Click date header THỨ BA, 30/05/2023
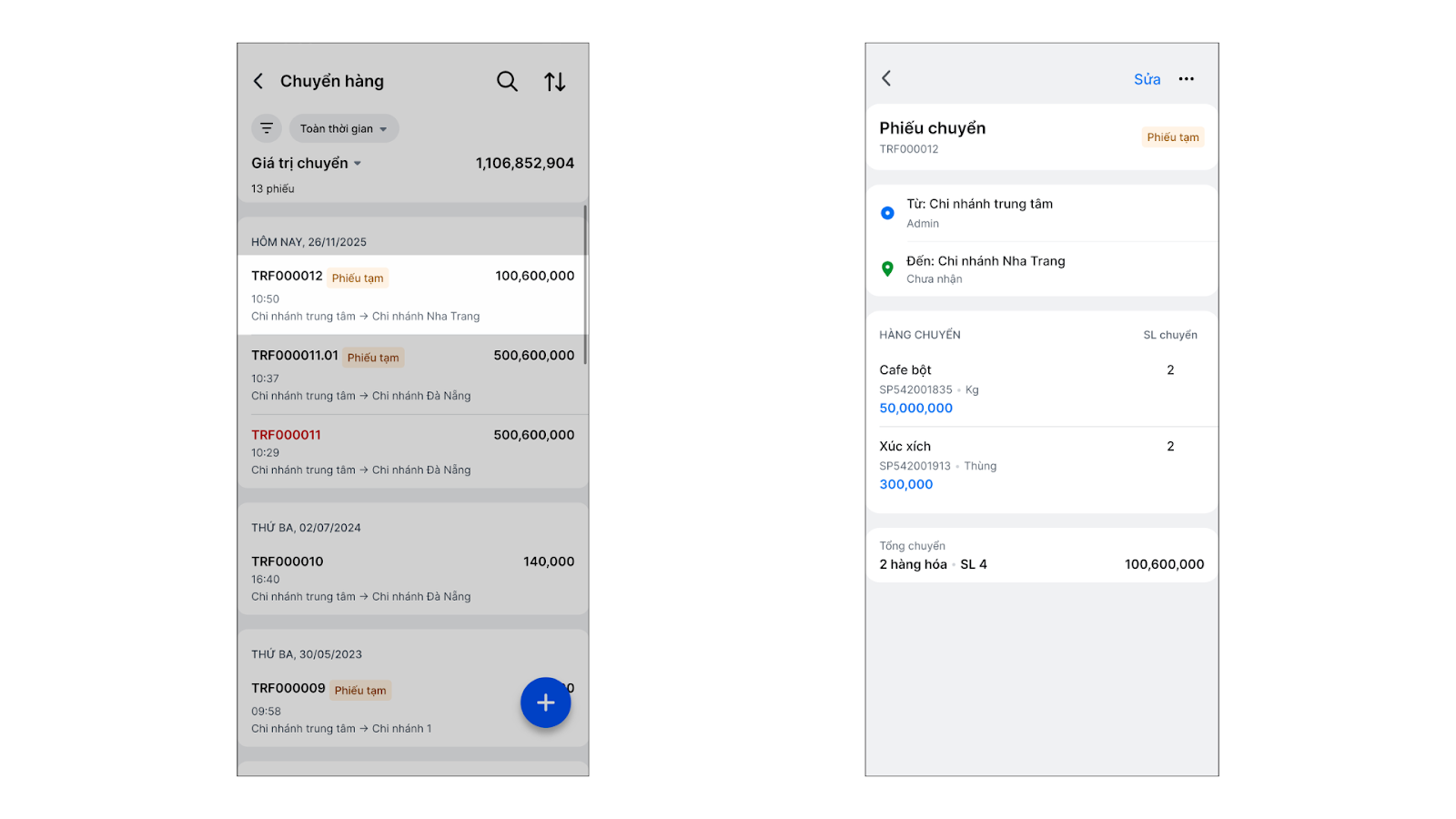Viewport: 1456px width, 819px height. [x=307, y=654]
